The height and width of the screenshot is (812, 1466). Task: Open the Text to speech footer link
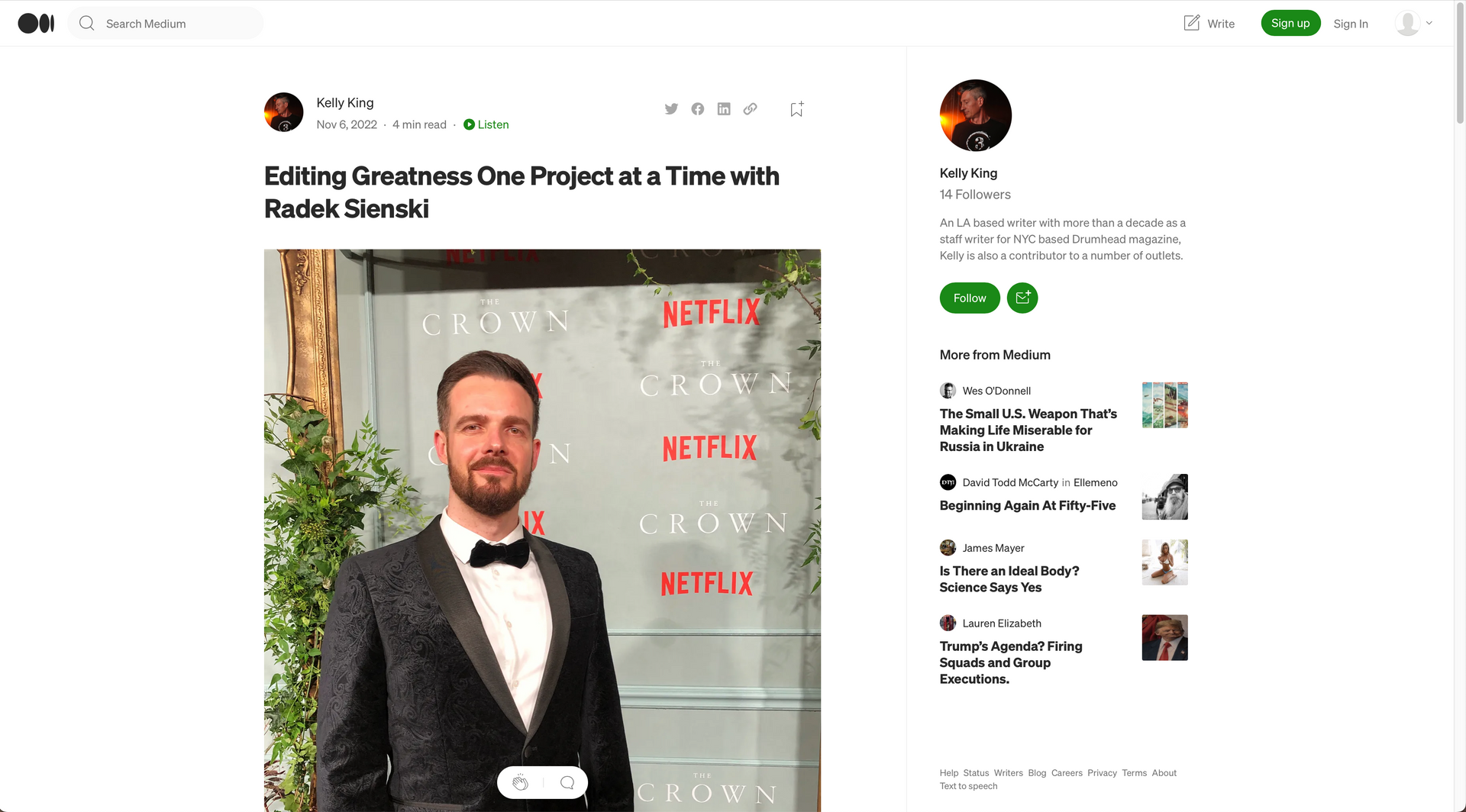click(968, 786)
